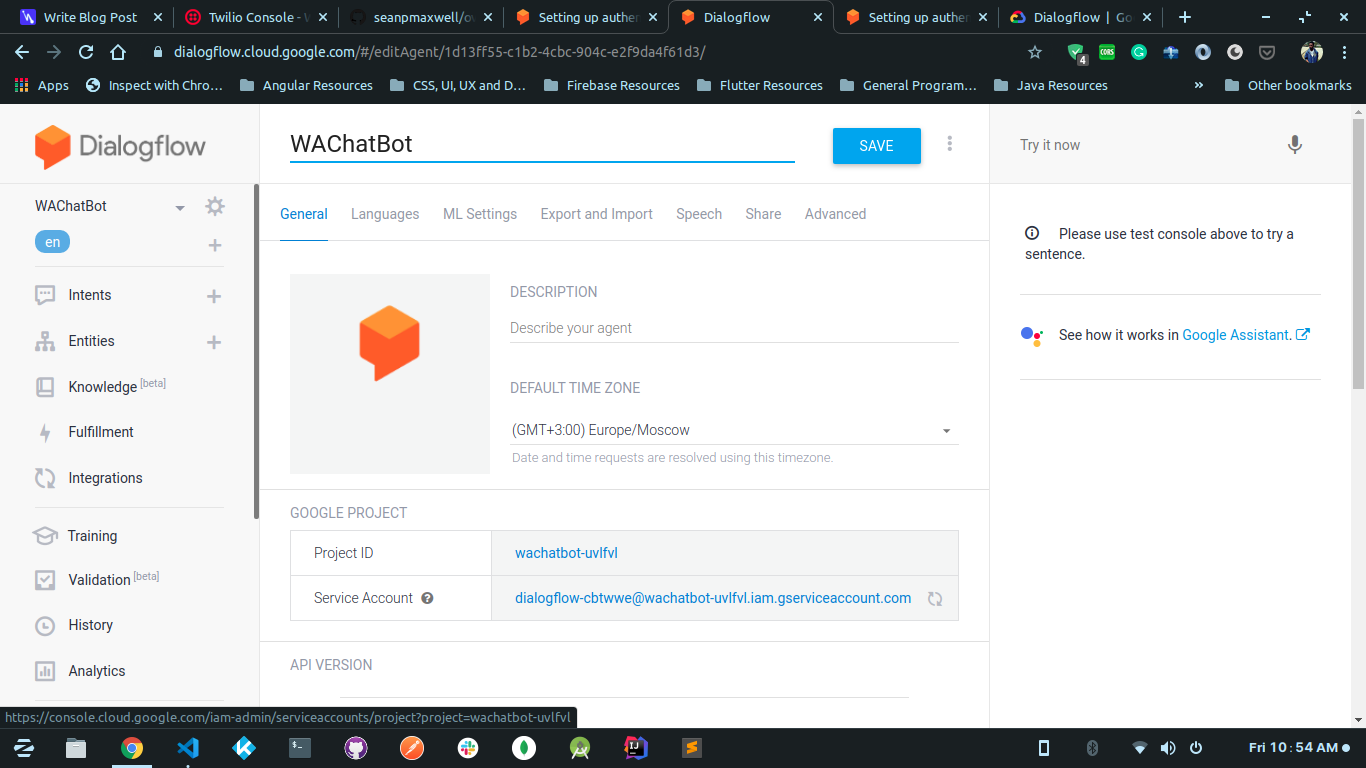Open the GitHub Desktop taskbar icon
The image size is (1366, 768).
coord(355,747)
